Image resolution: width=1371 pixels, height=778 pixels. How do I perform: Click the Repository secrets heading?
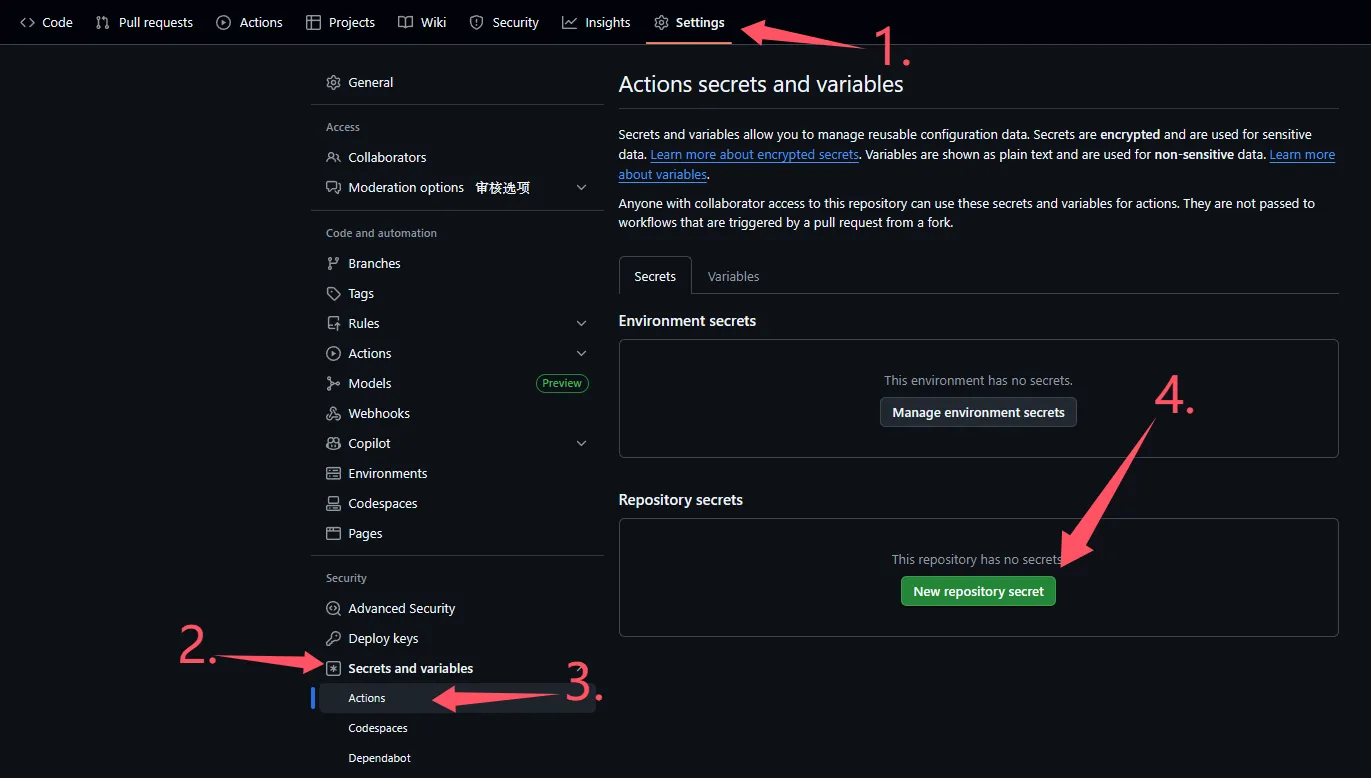(681, 500)
